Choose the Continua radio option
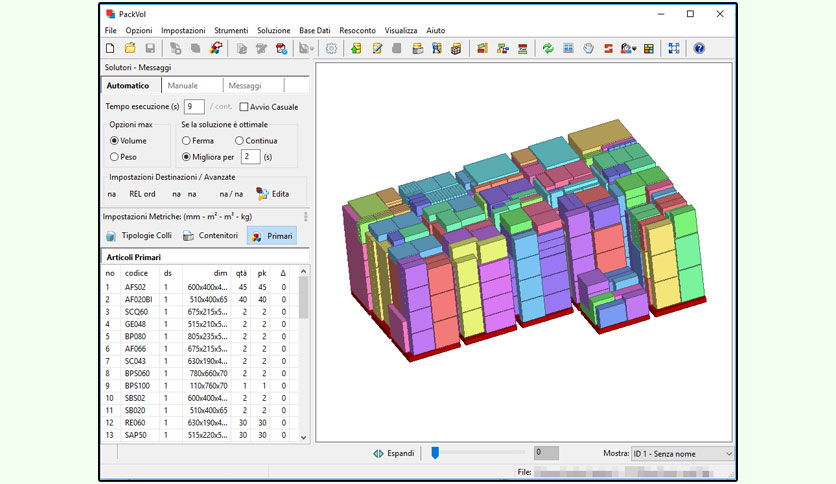The height and width of the screenshot is (484, 836). pyautogui.click(x=239, y=141)
